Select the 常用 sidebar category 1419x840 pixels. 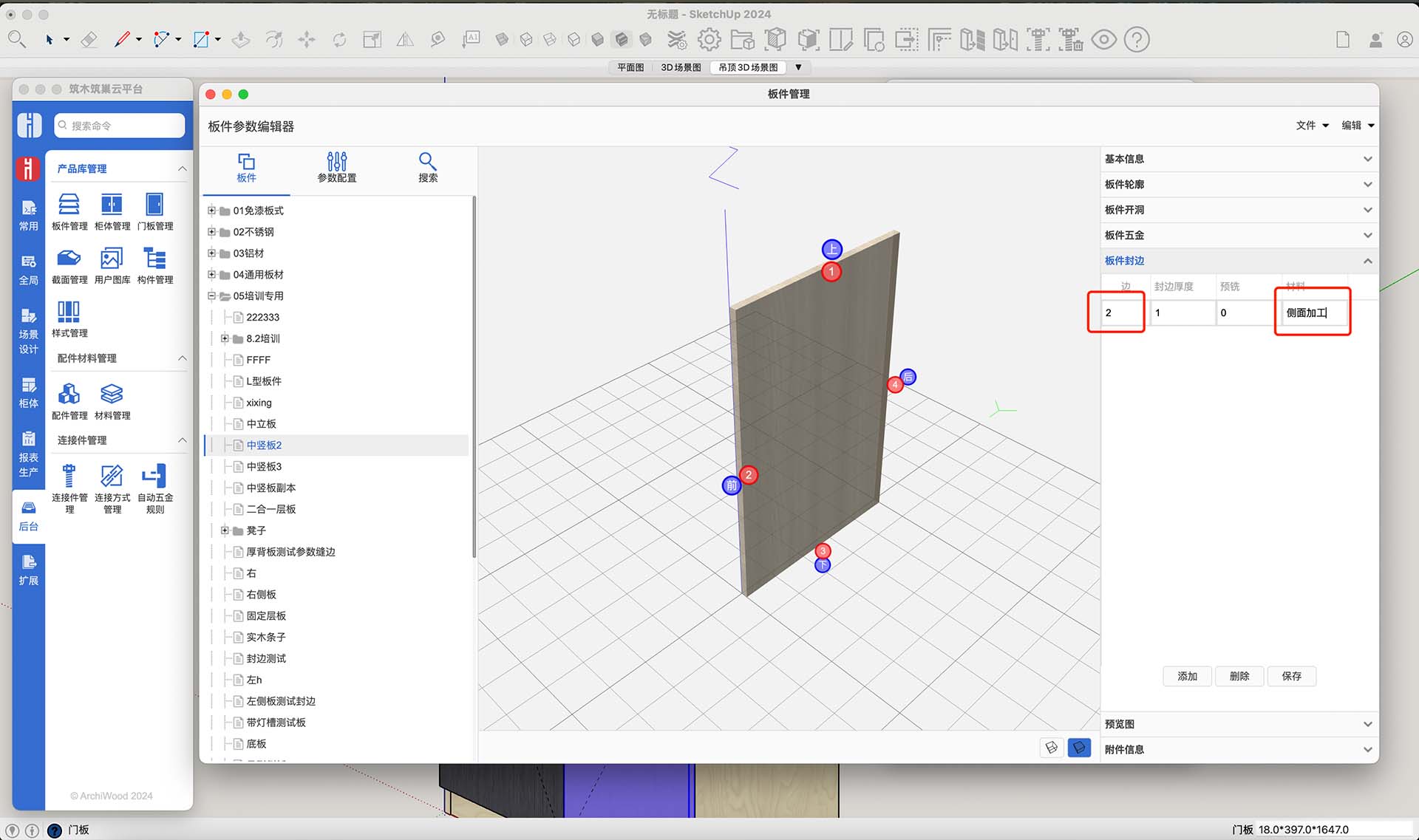tap(29, 216)
